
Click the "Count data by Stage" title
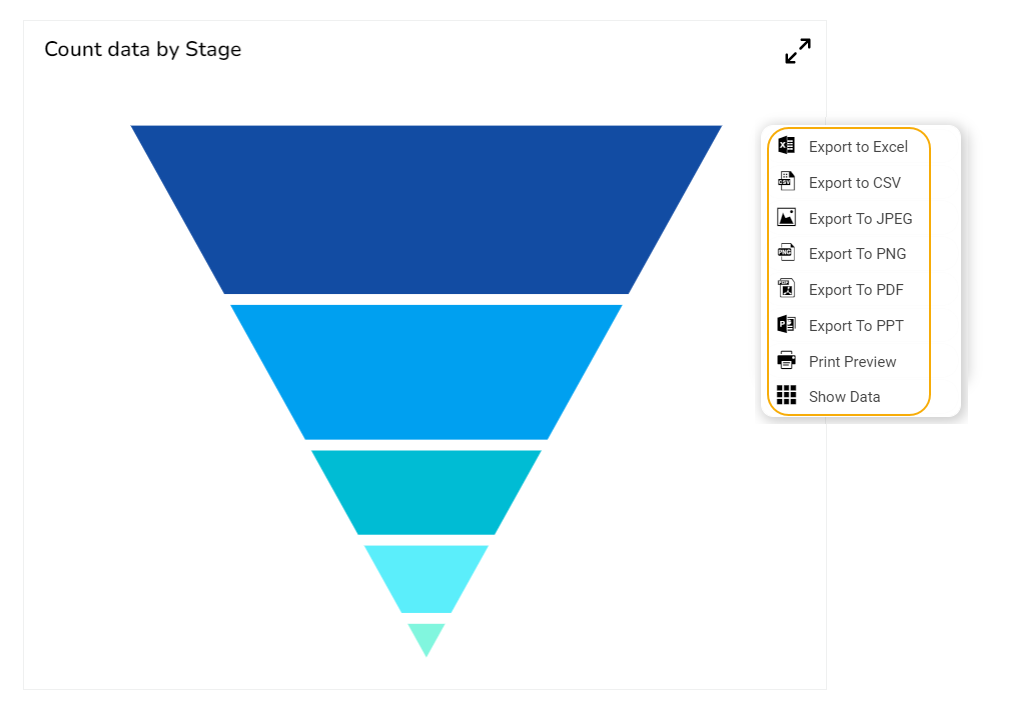[x=143, y=49]
